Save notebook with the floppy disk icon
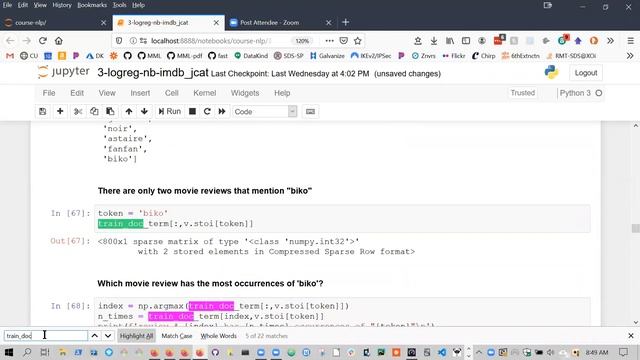This screenshot has width=640, height=360. click(42, 111)
